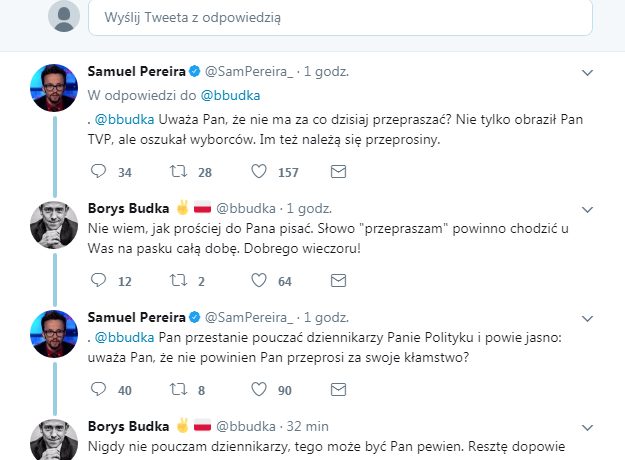
Task: Like Borys Budka's tweet with 64 likes
Action: point(259,281)
